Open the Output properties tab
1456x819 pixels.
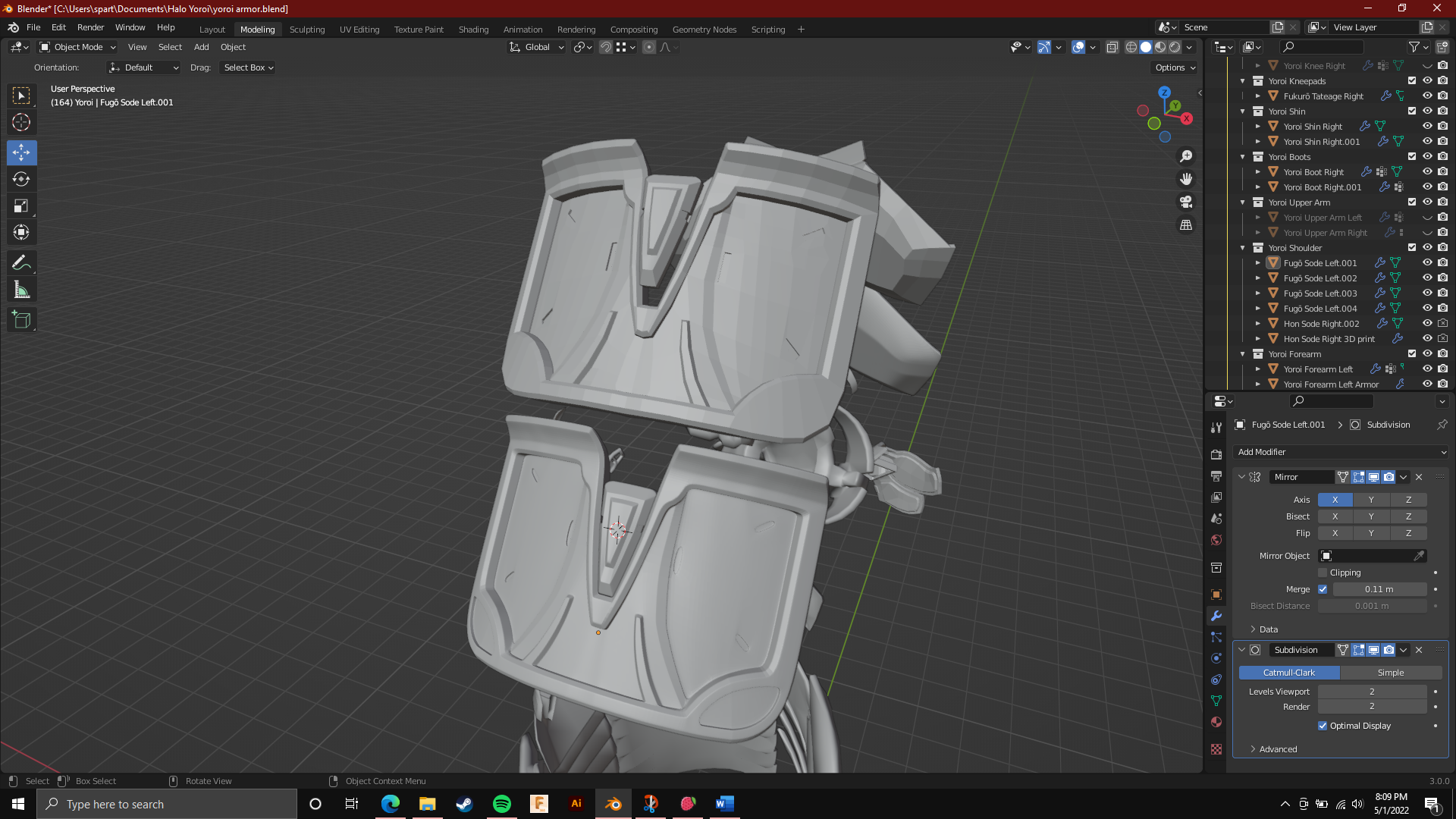tap(1216, 476)
